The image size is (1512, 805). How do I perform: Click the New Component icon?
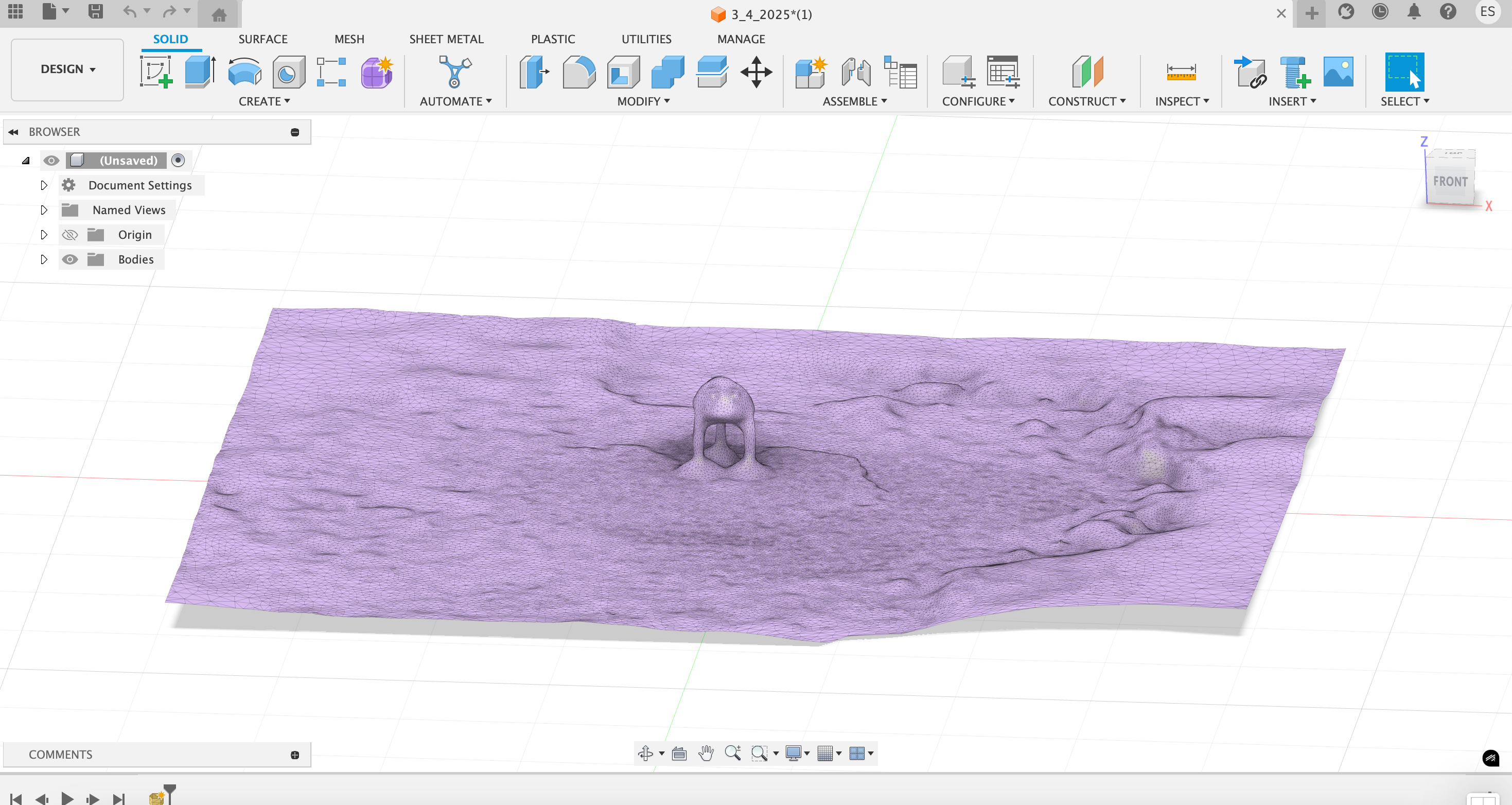[x=811, y=72]
